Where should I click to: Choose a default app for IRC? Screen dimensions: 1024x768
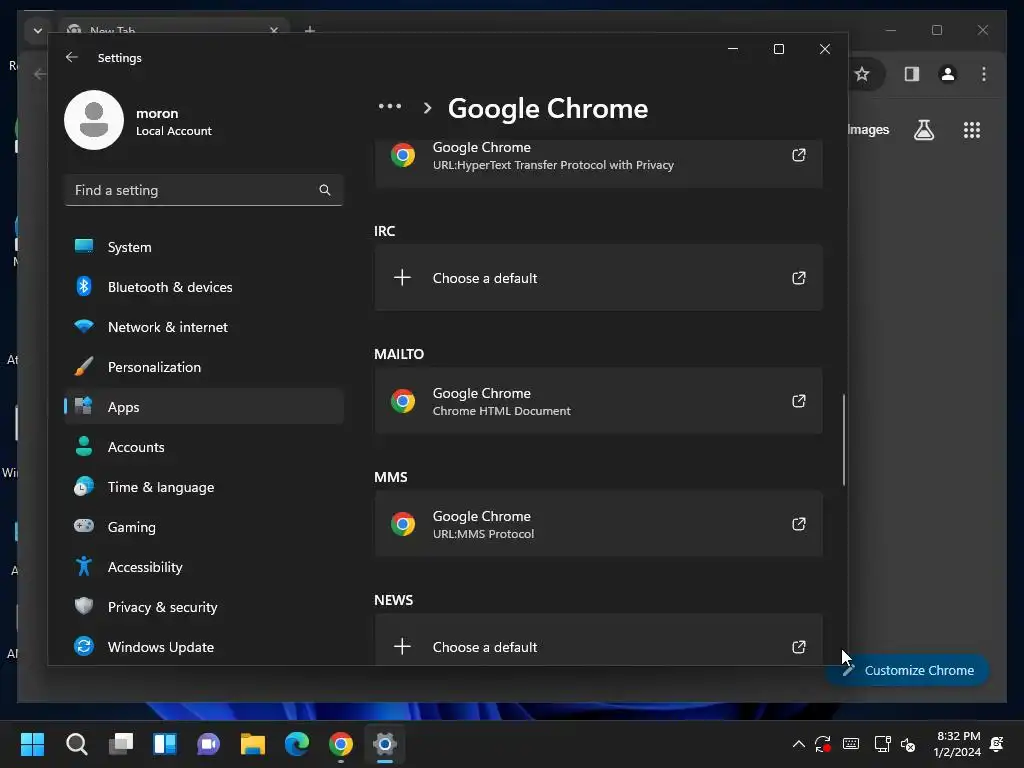pyautogui.click(x=598, y=278)
